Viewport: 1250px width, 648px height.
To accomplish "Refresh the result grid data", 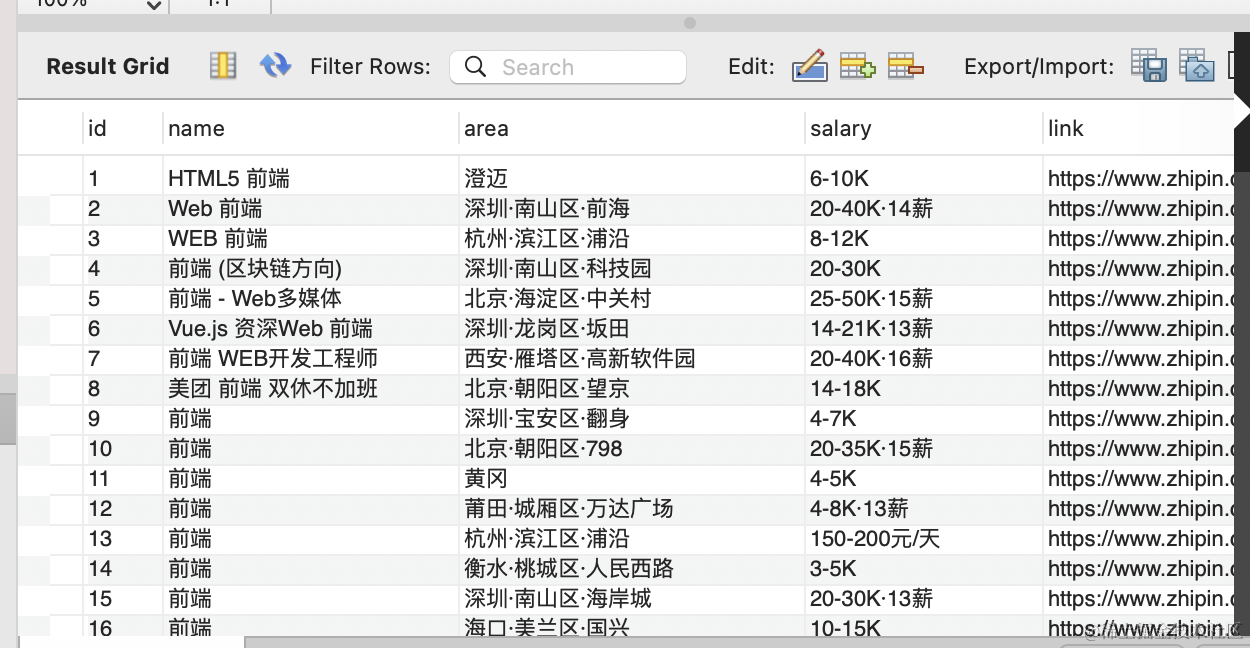I will 275,66.
